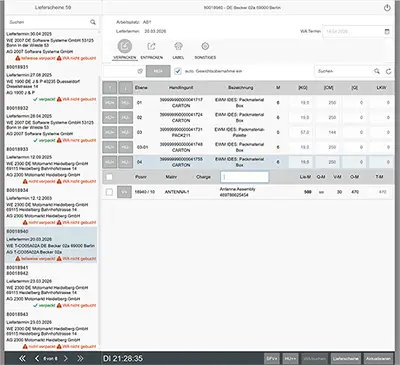This screenshot has width=400, height=365.
Task: Click the SPV+ footer button
Action: 272,359
